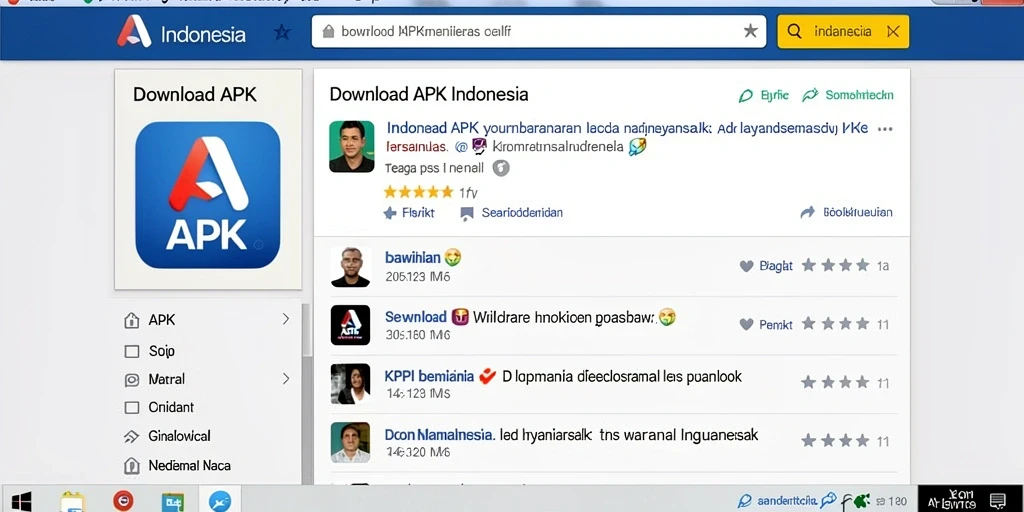
Task: Click the blue star beside Indonesia
Action: pos(282,32)
